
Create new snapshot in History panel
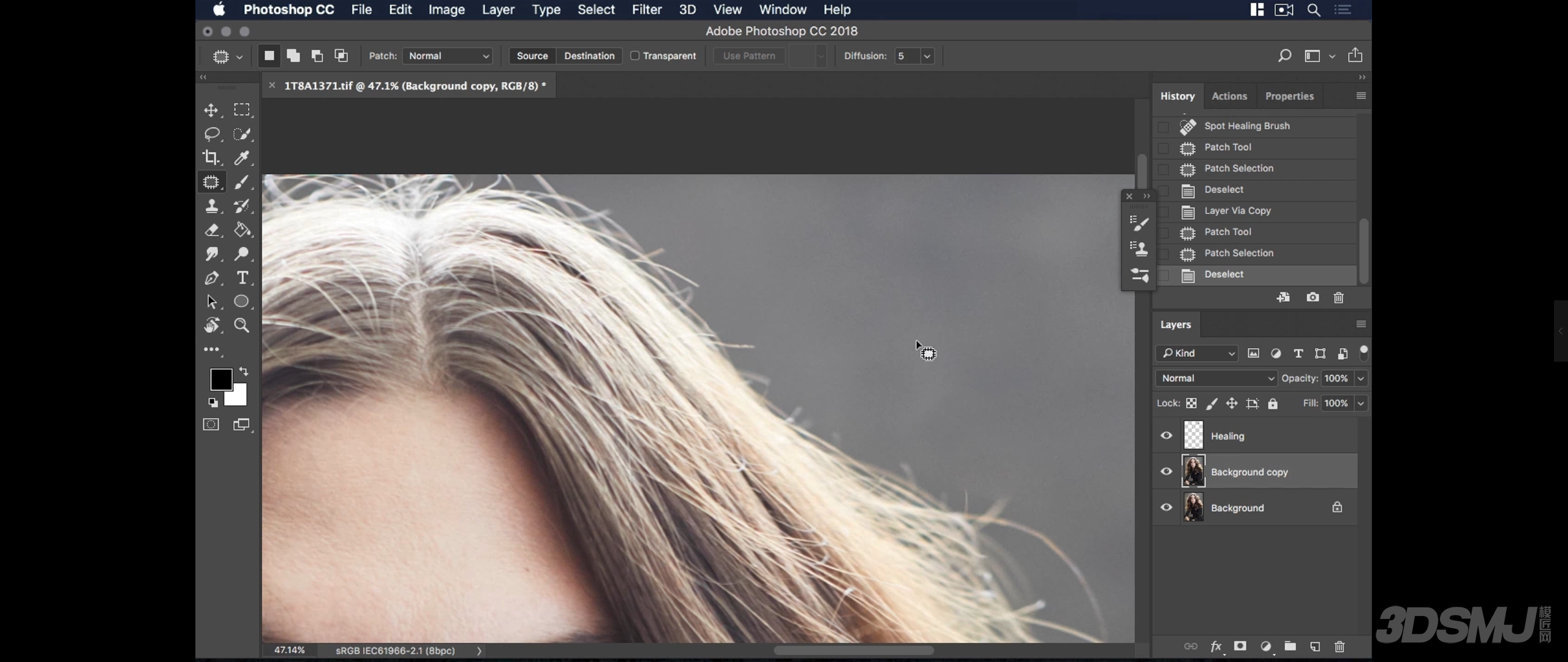[1313, 297]
